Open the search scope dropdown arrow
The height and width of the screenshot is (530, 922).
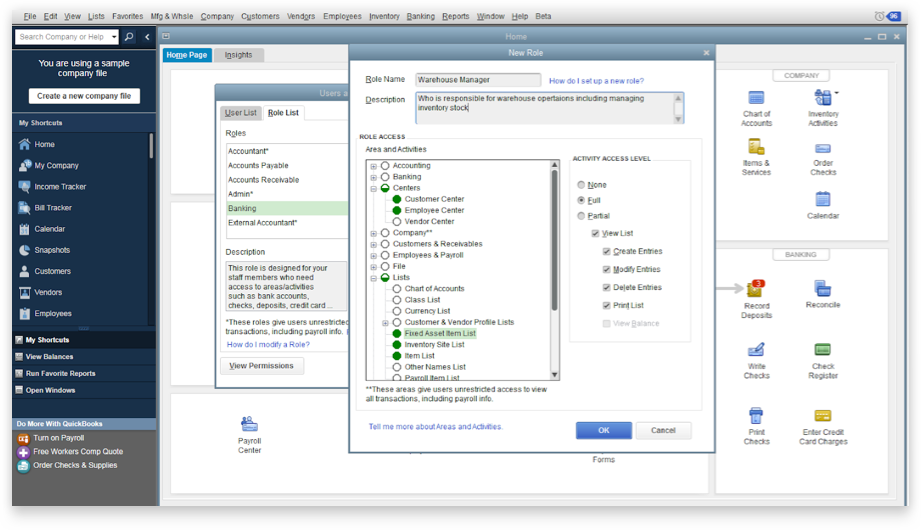113,36
